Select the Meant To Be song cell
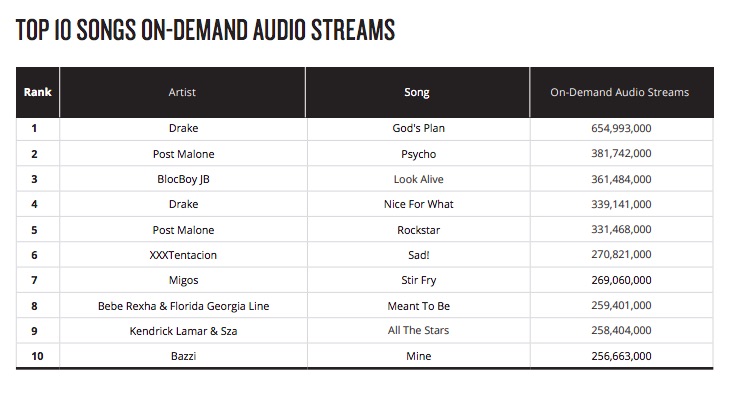This screenshot has height=394, width=731. tap(418, 306)
